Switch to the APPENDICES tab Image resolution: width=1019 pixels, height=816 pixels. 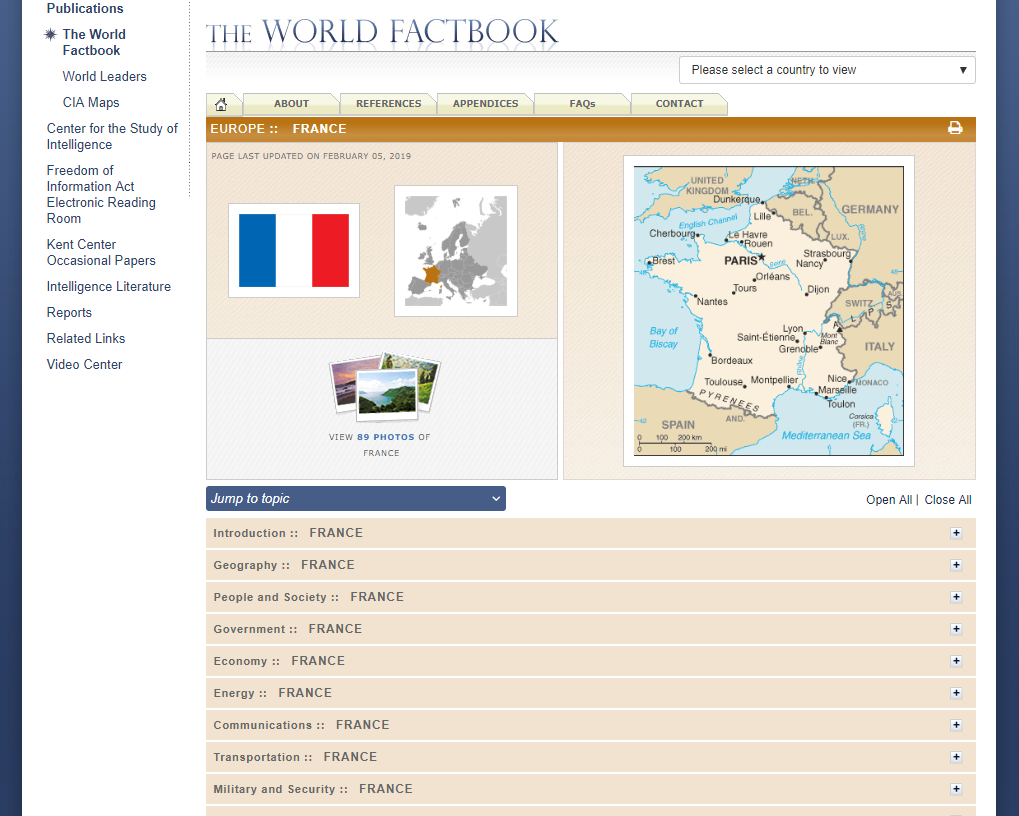point(484,103)
